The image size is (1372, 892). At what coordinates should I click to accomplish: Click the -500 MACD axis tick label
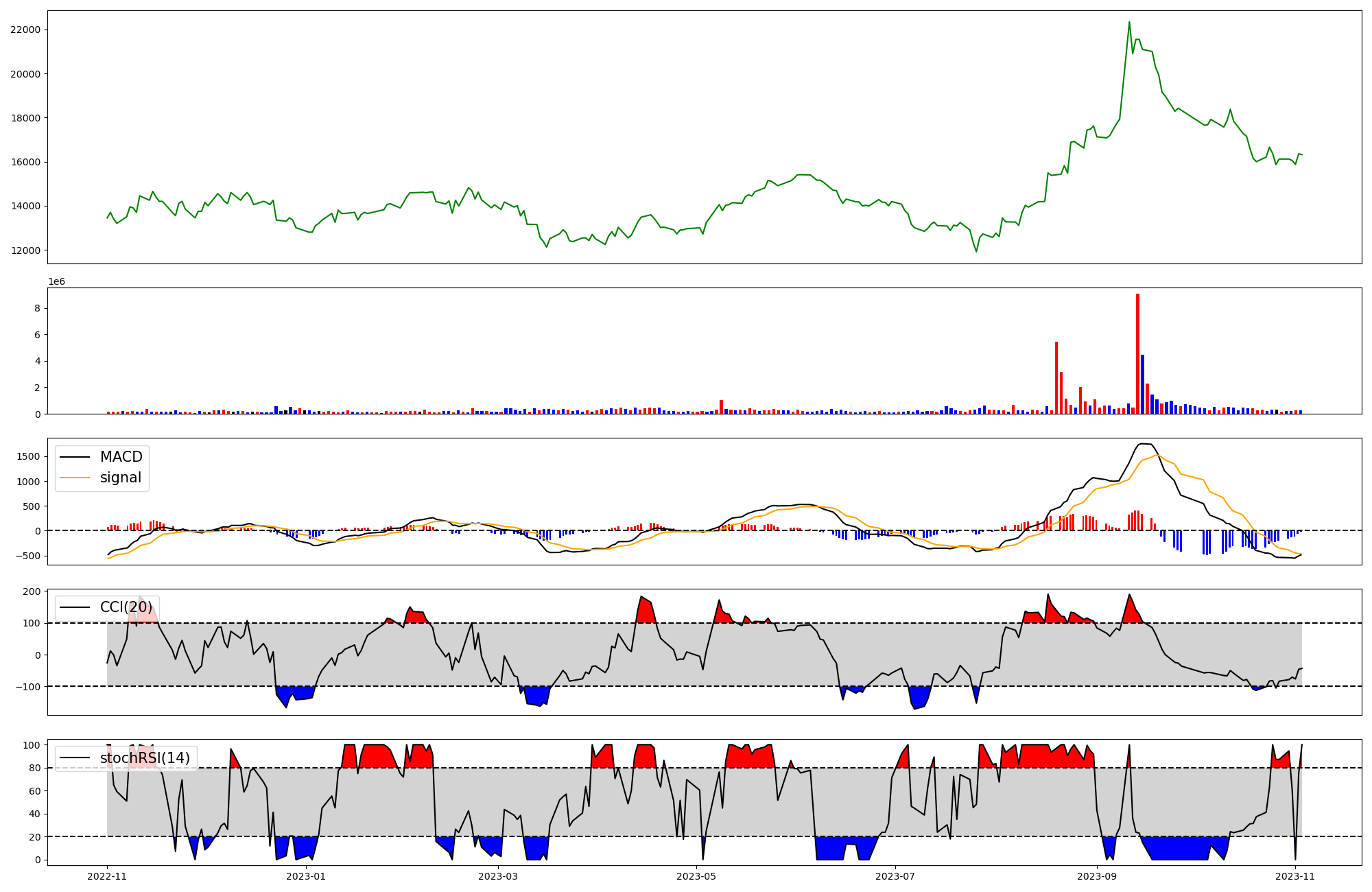click(x=29, y=556)
